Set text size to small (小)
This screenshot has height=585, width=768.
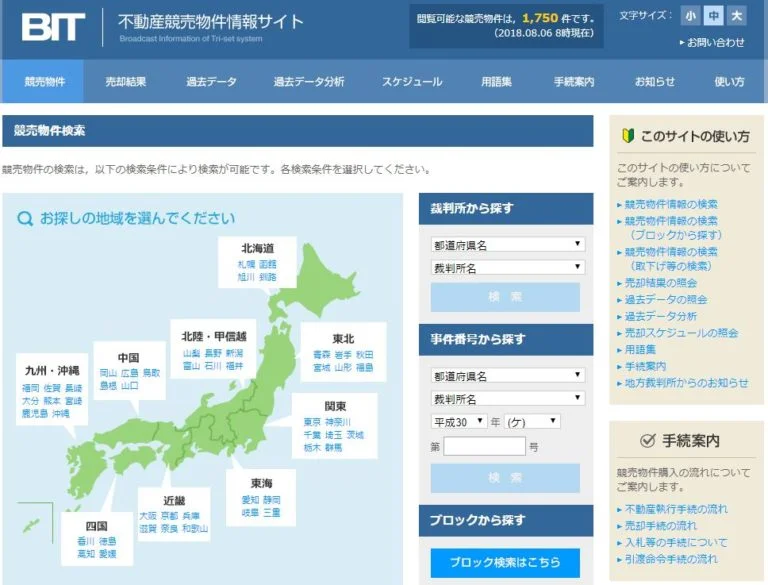click(x=690, y=16)
